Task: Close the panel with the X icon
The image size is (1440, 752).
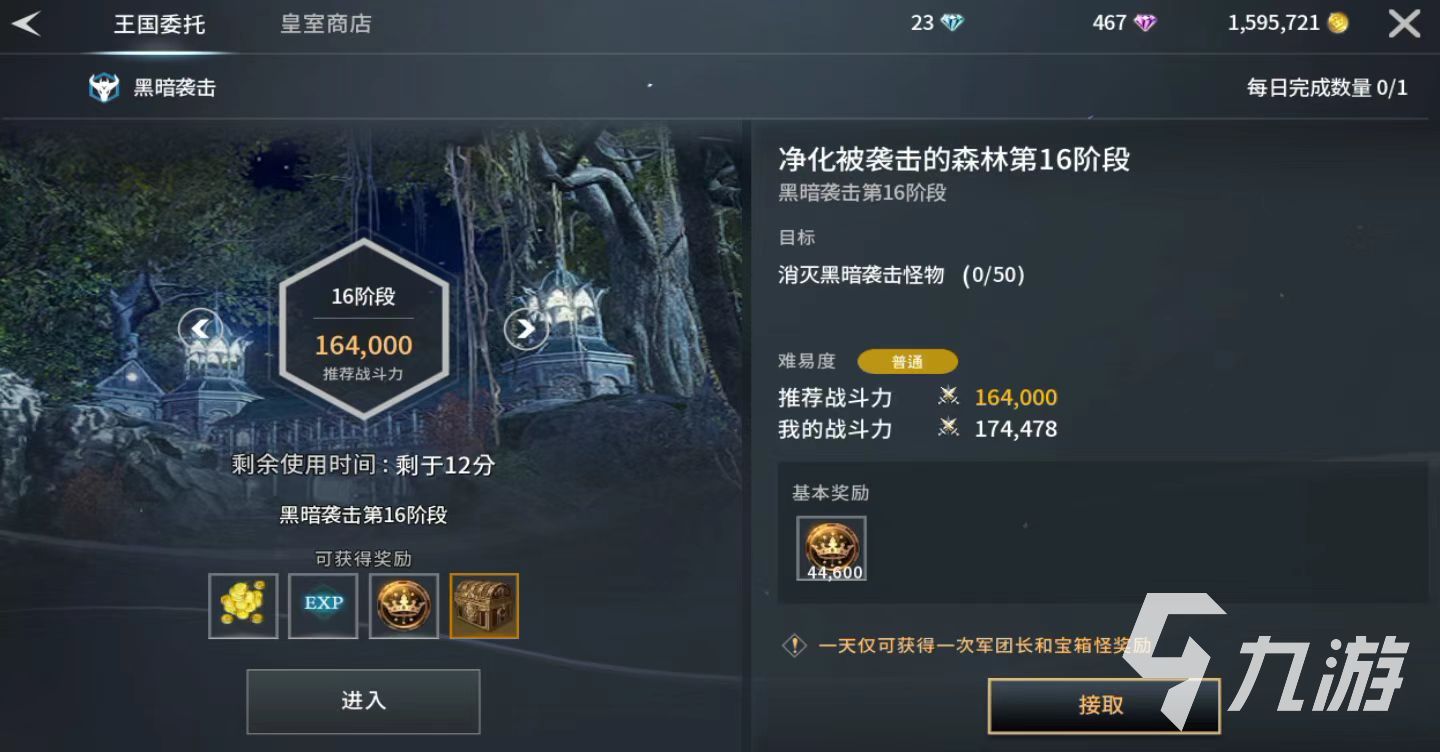Action: [x=1404, y=24]
